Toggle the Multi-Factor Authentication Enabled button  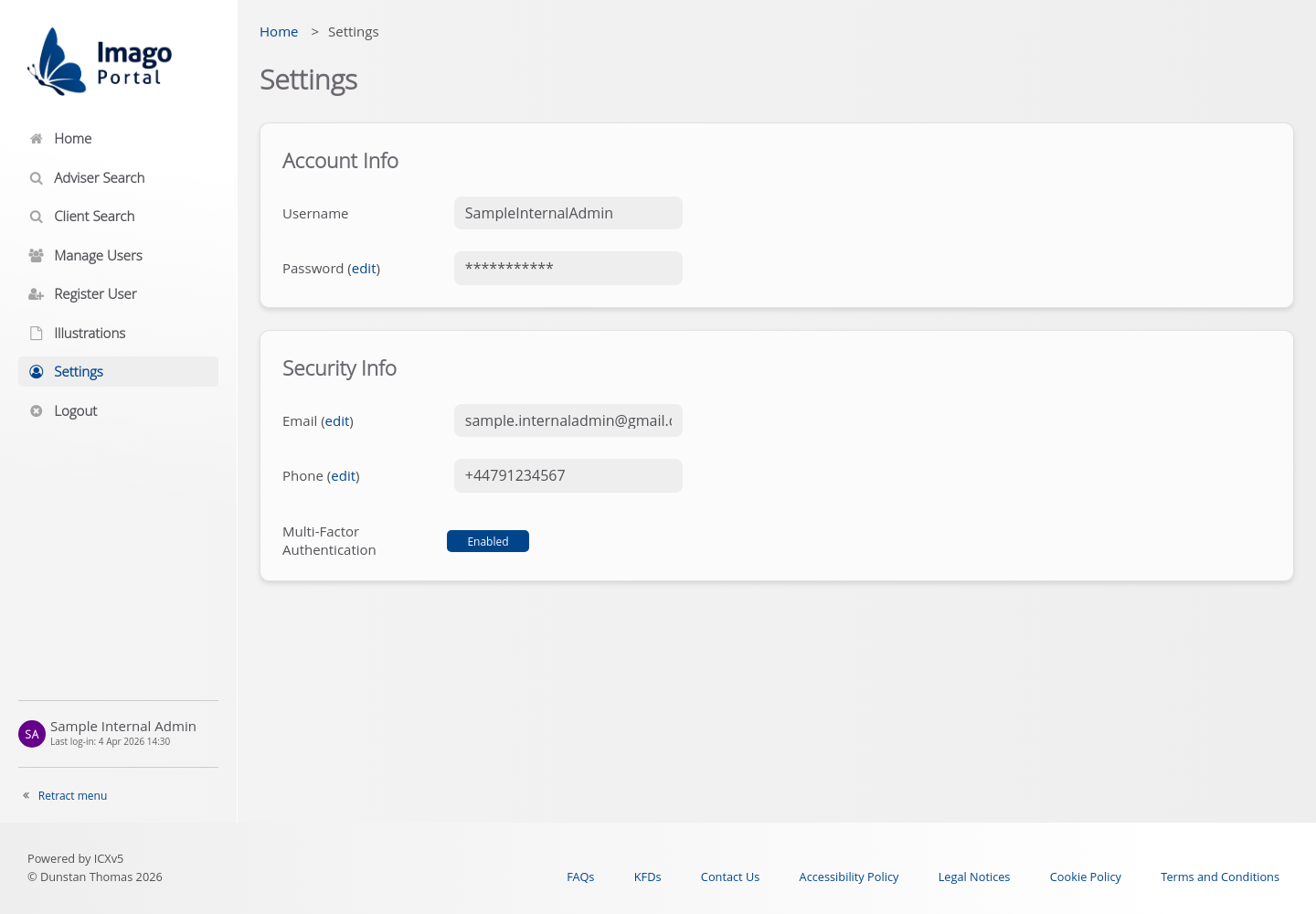pos(488,541)
